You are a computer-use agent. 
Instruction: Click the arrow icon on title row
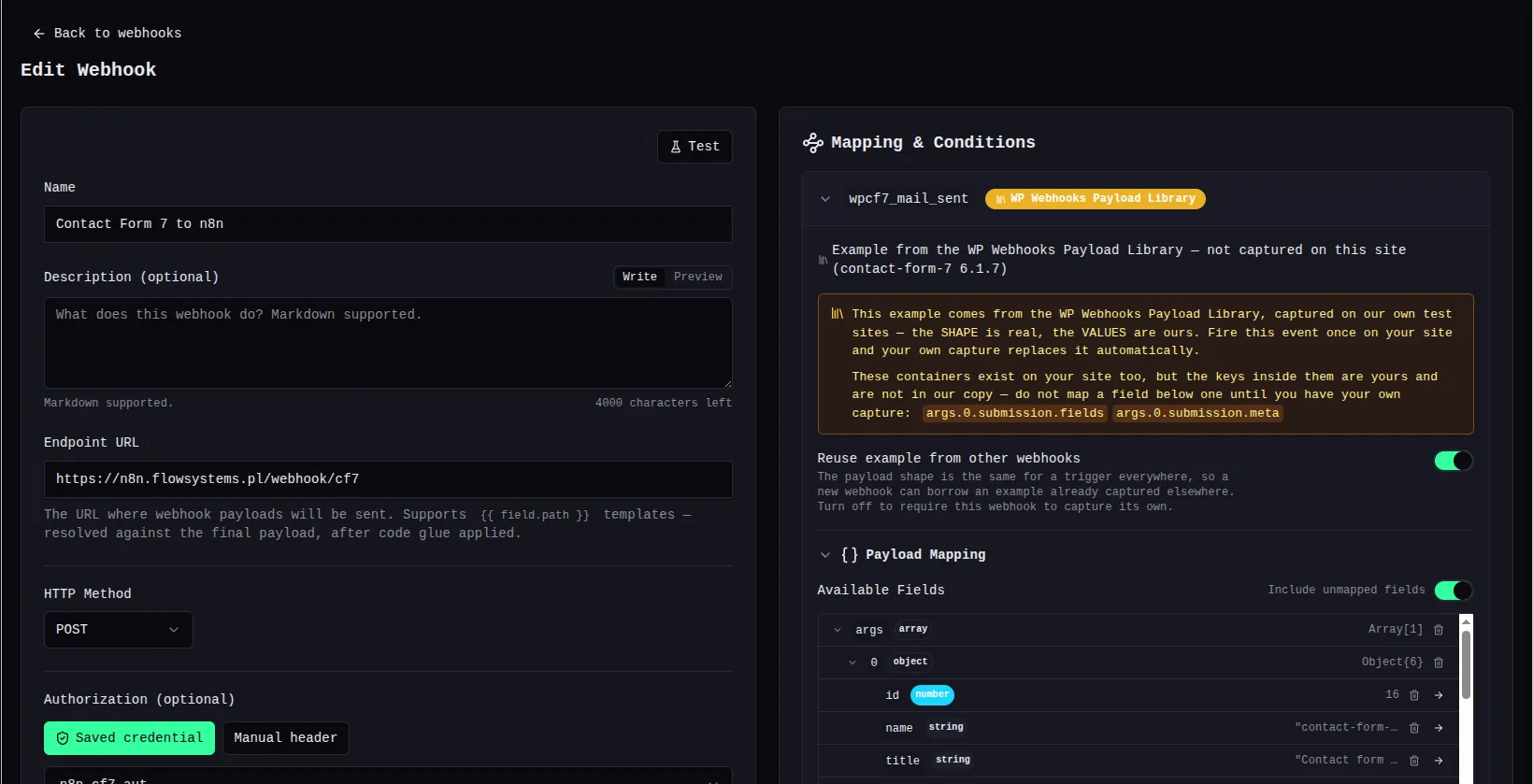pyautogui.click(x=1439, y=761)
